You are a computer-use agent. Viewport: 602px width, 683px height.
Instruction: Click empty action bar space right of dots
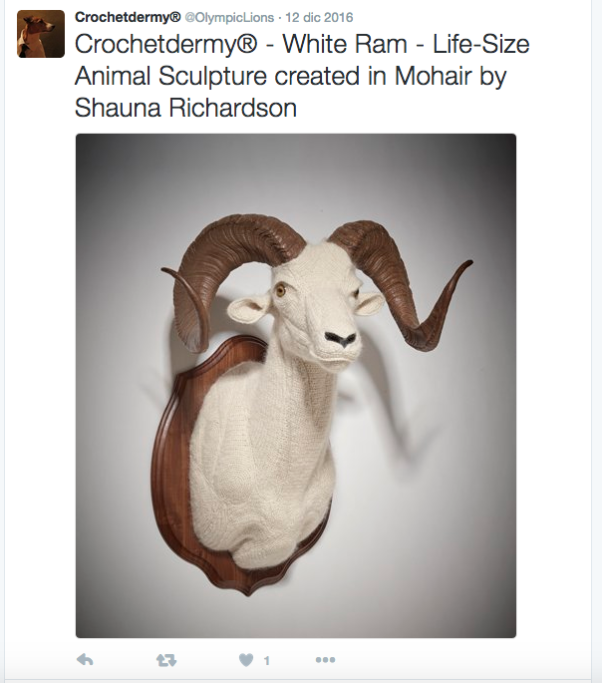click(450, 660)
